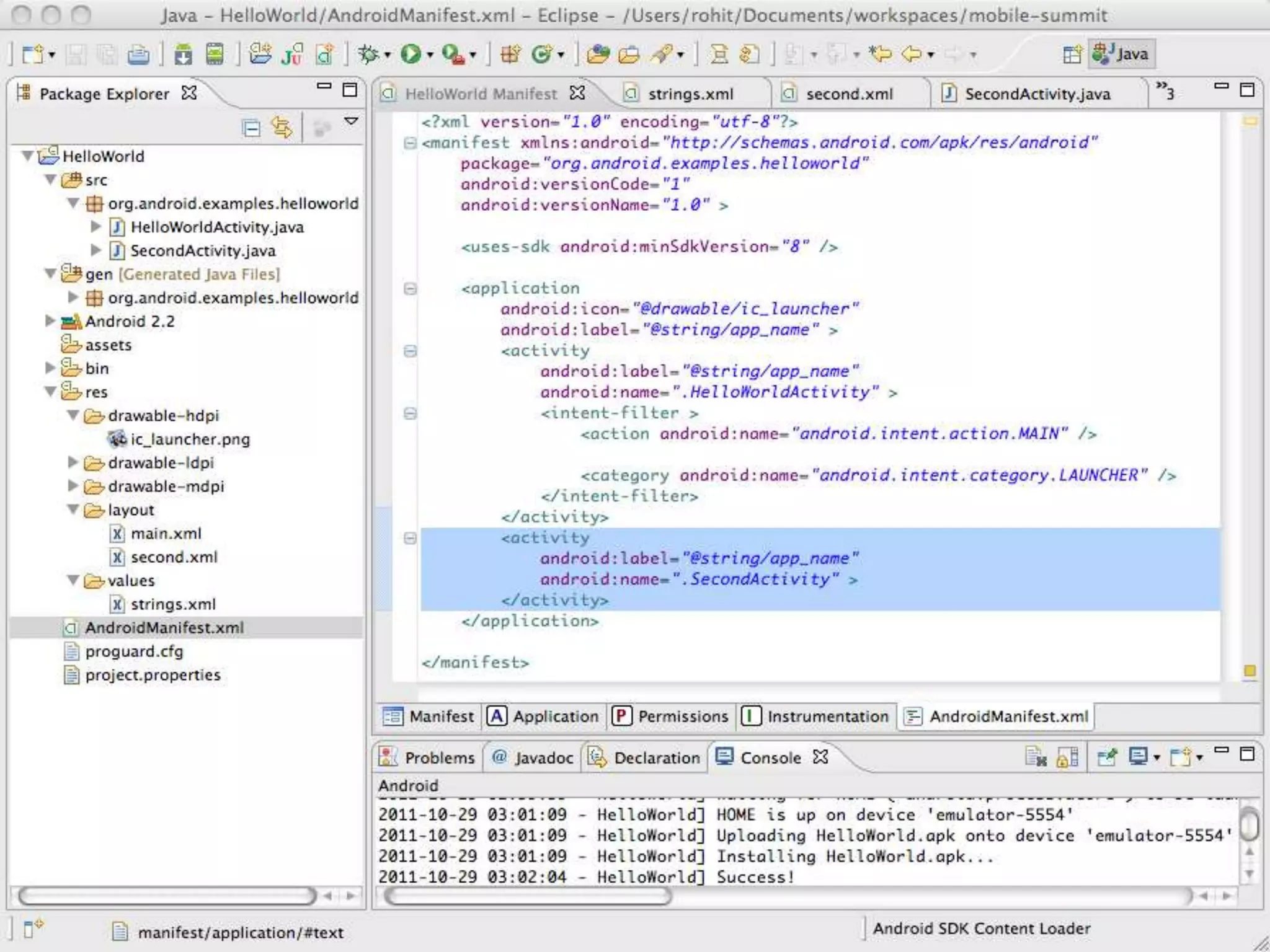Image resolution: width=1270 pixels, height=952 pixels.
Task: Switch to the Problems view tab
Action: click(x=427, y=758)
